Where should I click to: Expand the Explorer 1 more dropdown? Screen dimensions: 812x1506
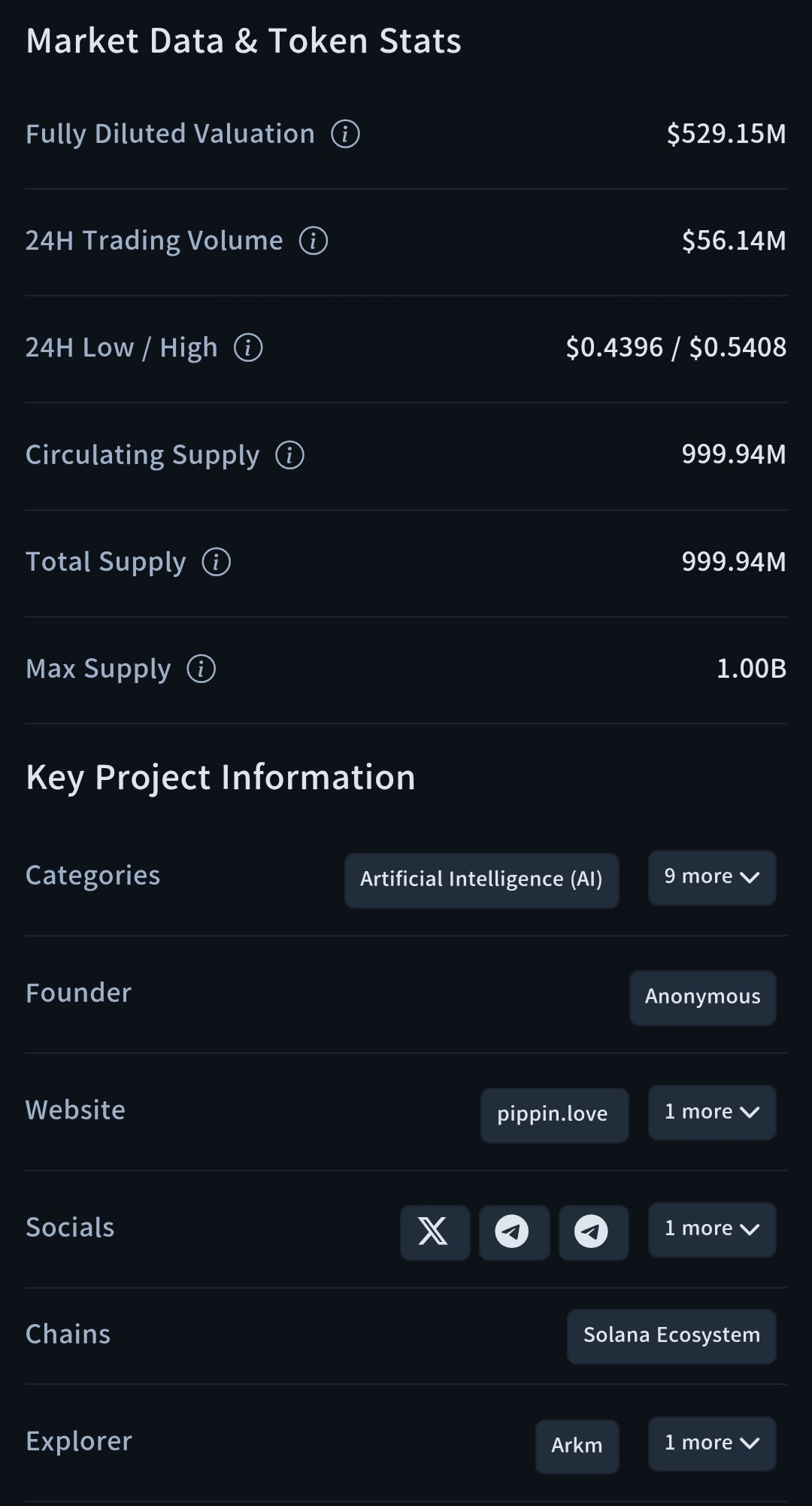point(711,1443)
